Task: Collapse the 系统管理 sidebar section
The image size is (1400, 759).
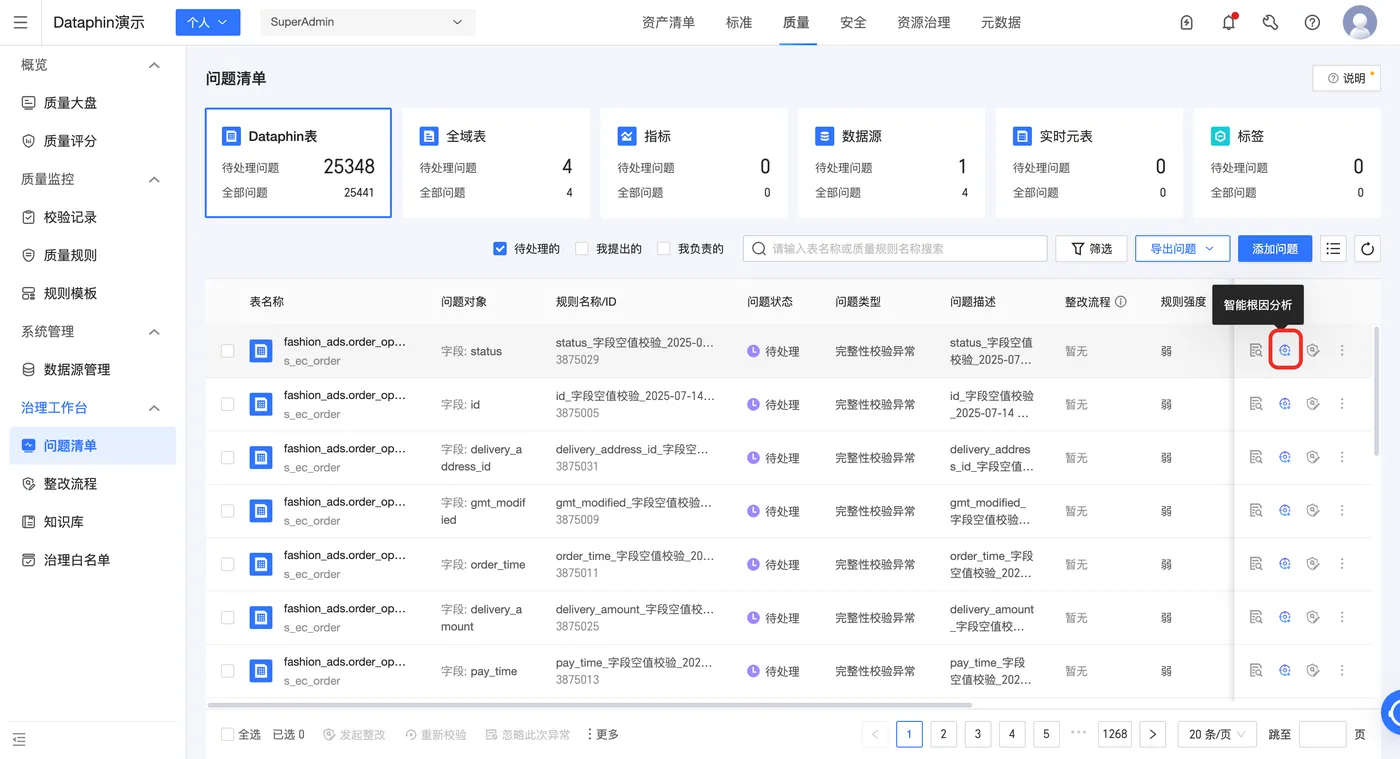Action: [x=154, y=331]
